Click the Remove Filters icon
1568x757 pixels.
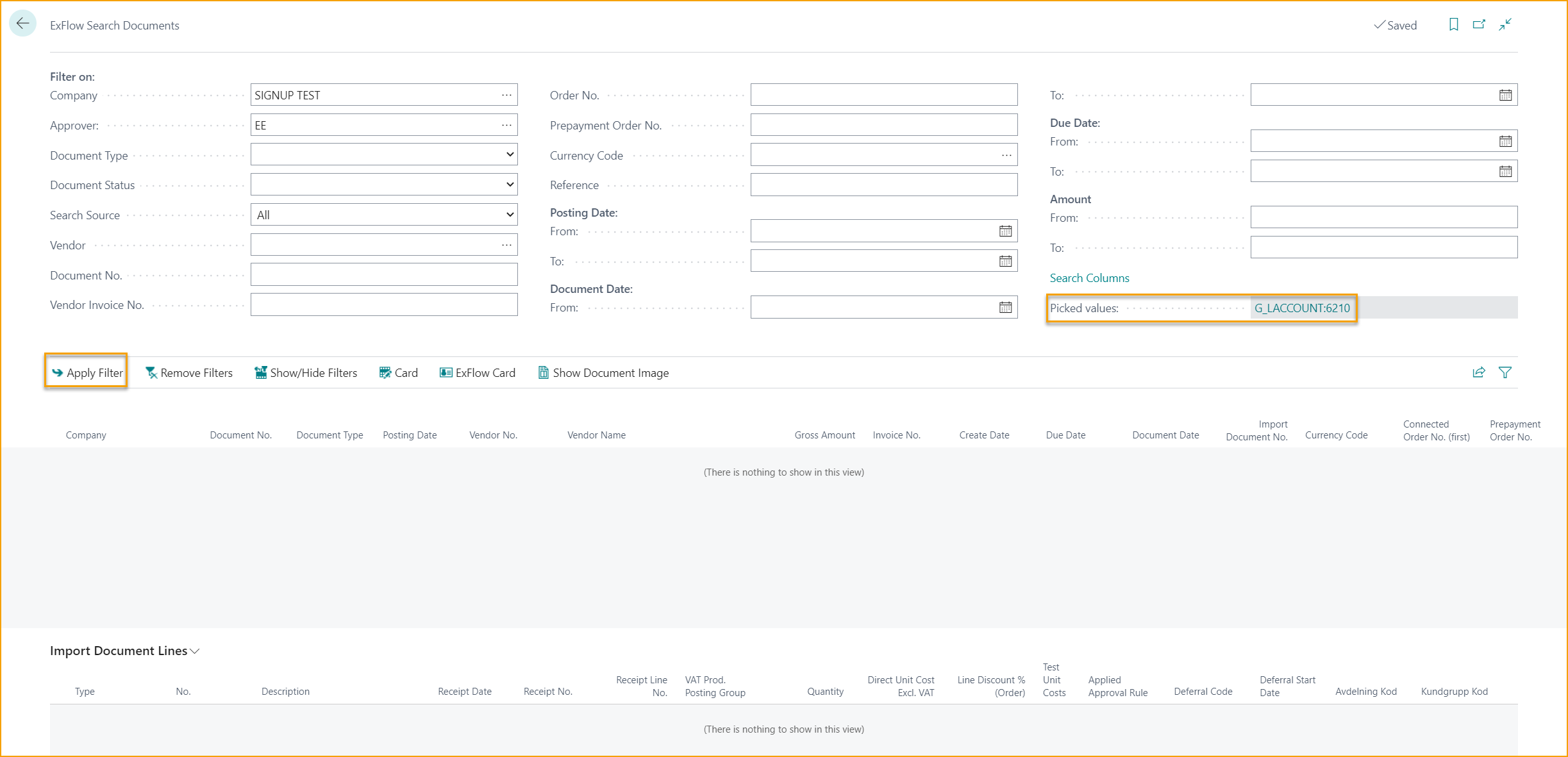tap(152, 372)
